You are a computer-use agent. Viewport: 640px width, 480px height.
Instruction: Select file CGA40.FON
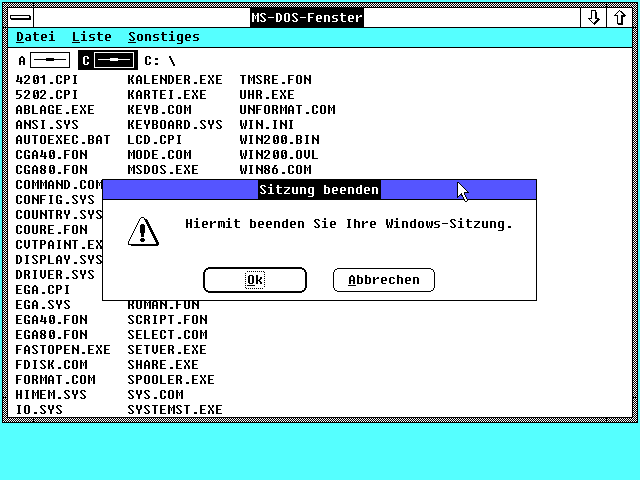coord(51,155)
